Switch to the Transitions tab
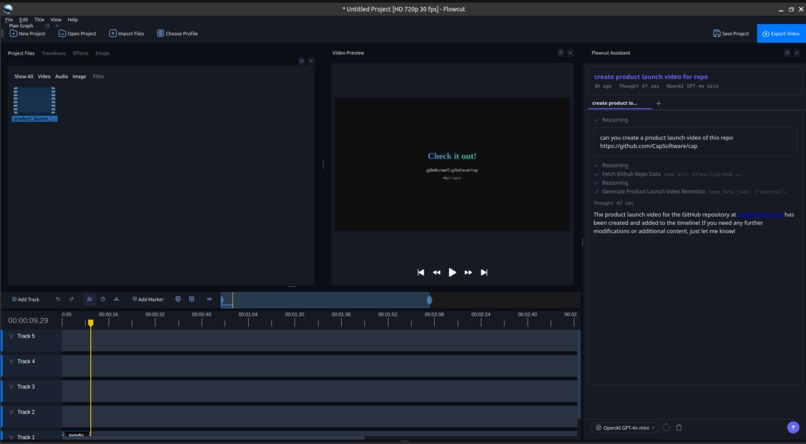Screen dimensions: 806x444 [53, 53]
